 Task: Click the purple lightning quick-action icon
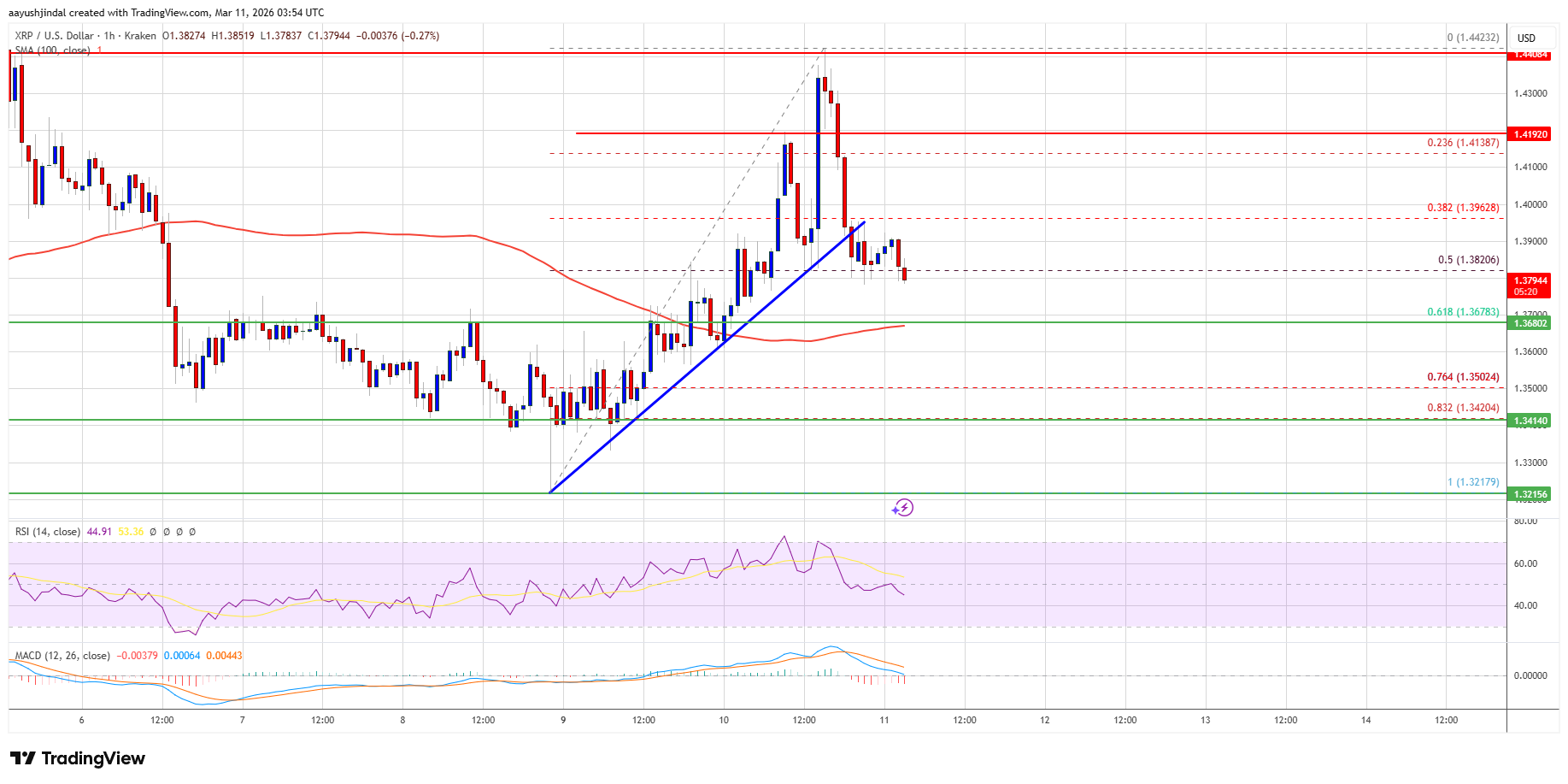click(904, 507)
